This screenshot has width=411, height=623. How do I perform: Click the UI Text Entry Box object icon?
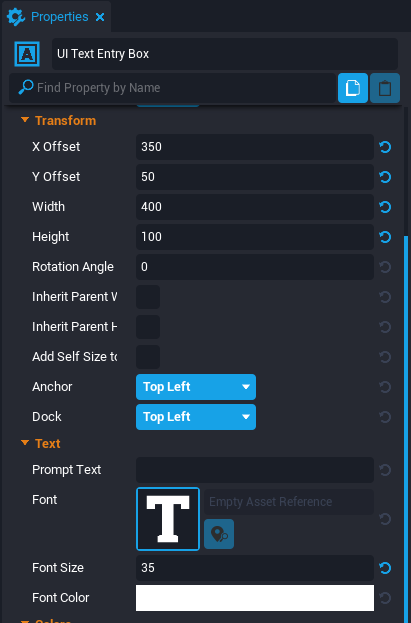pyautogui.click(x=27, y=54)
